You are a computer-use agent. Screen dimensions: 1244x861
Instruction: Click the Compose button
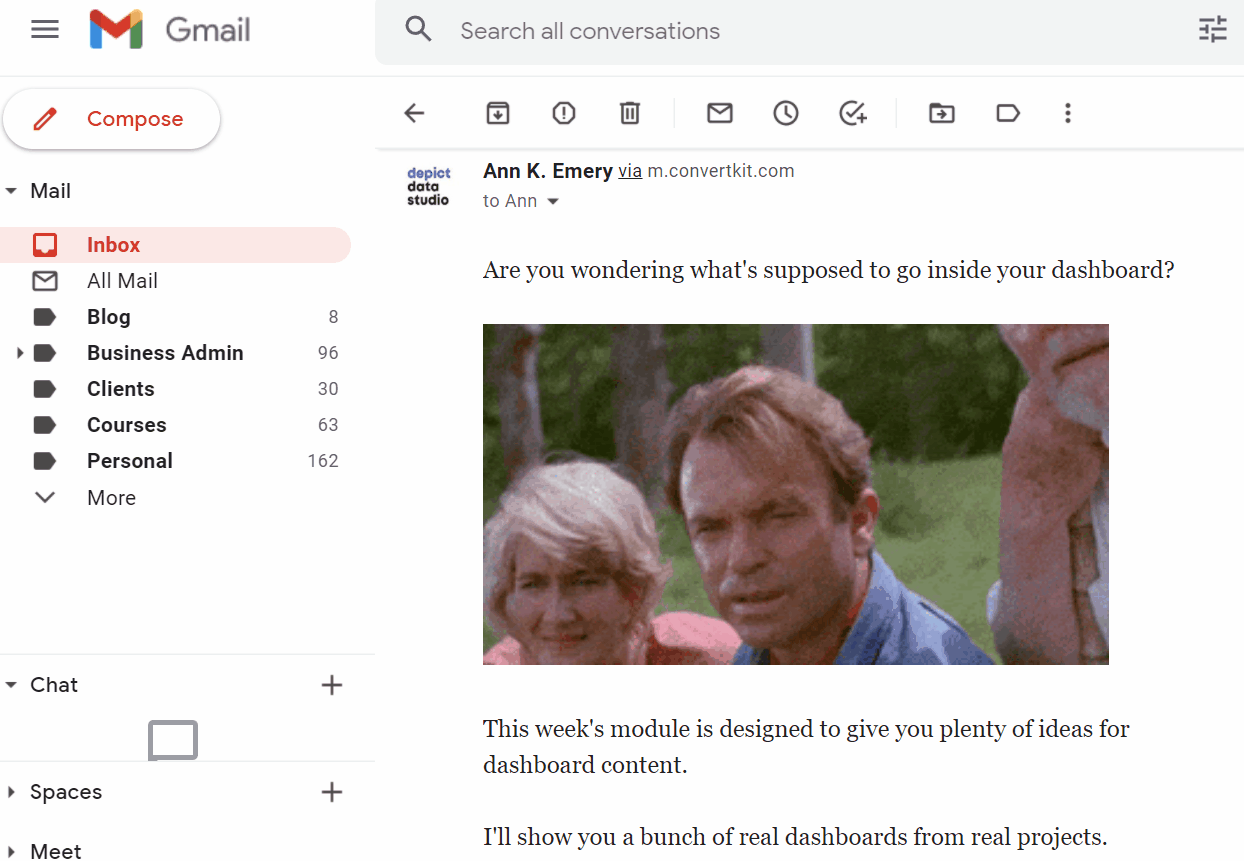point(111,119)
